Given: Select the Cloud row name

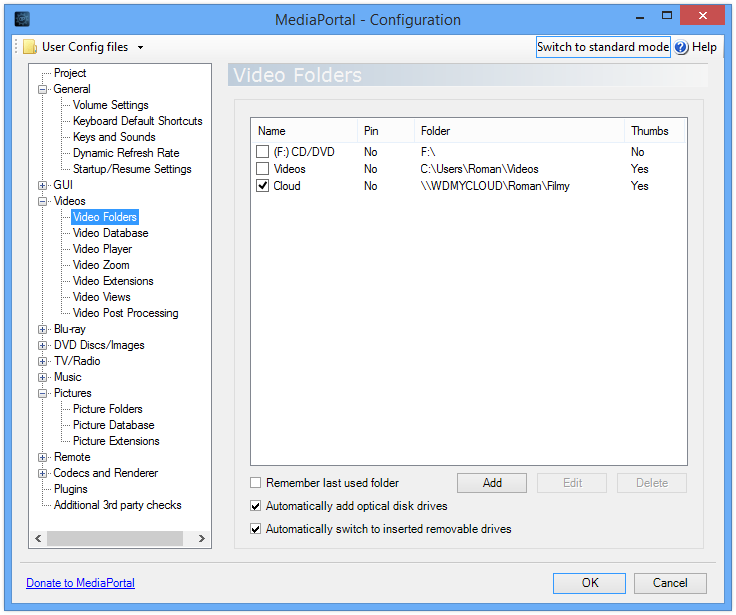Looking at the screenshot, I should pos(287,186).
